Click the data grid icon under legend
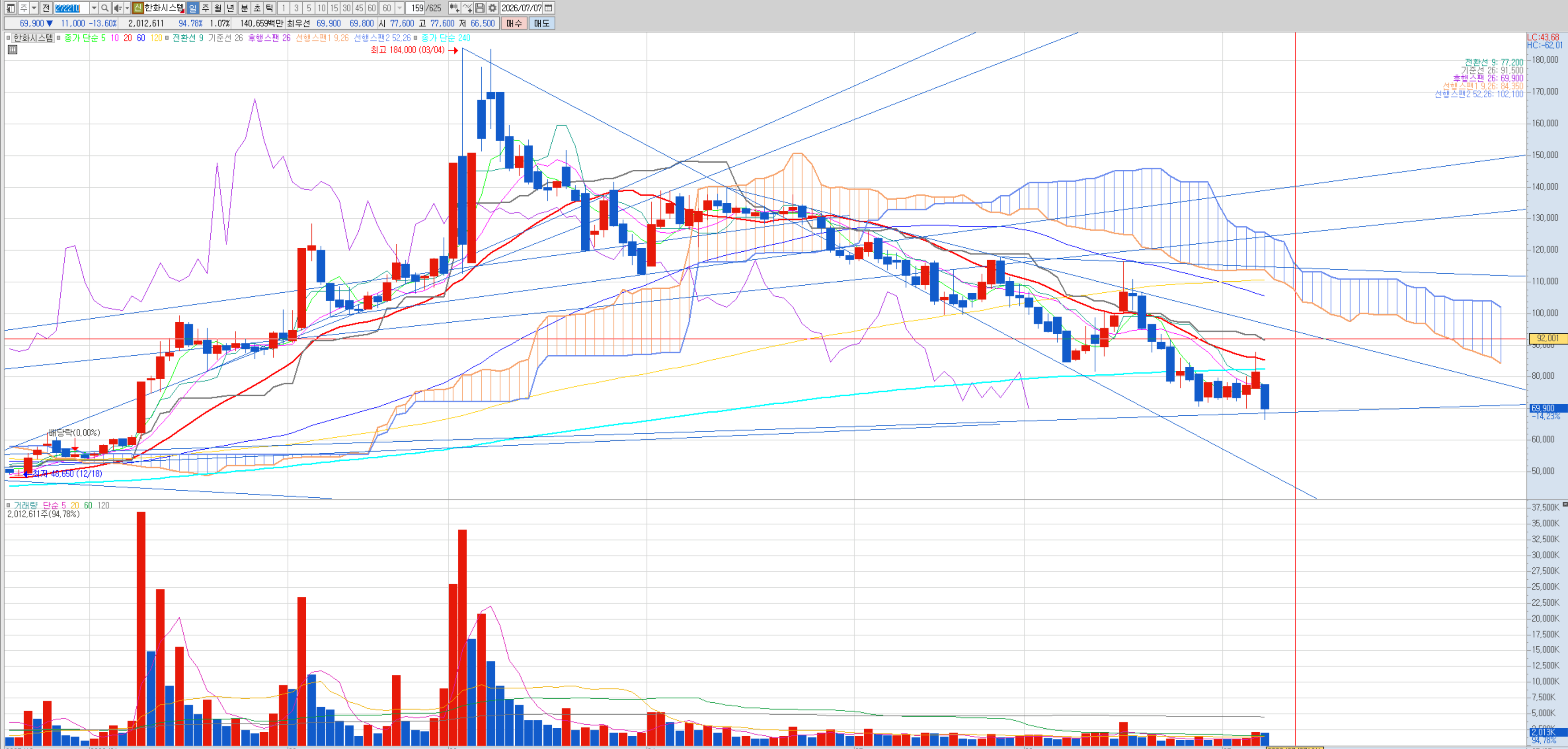The height and width of the screenshot is (749, 1568). [12, 50]
